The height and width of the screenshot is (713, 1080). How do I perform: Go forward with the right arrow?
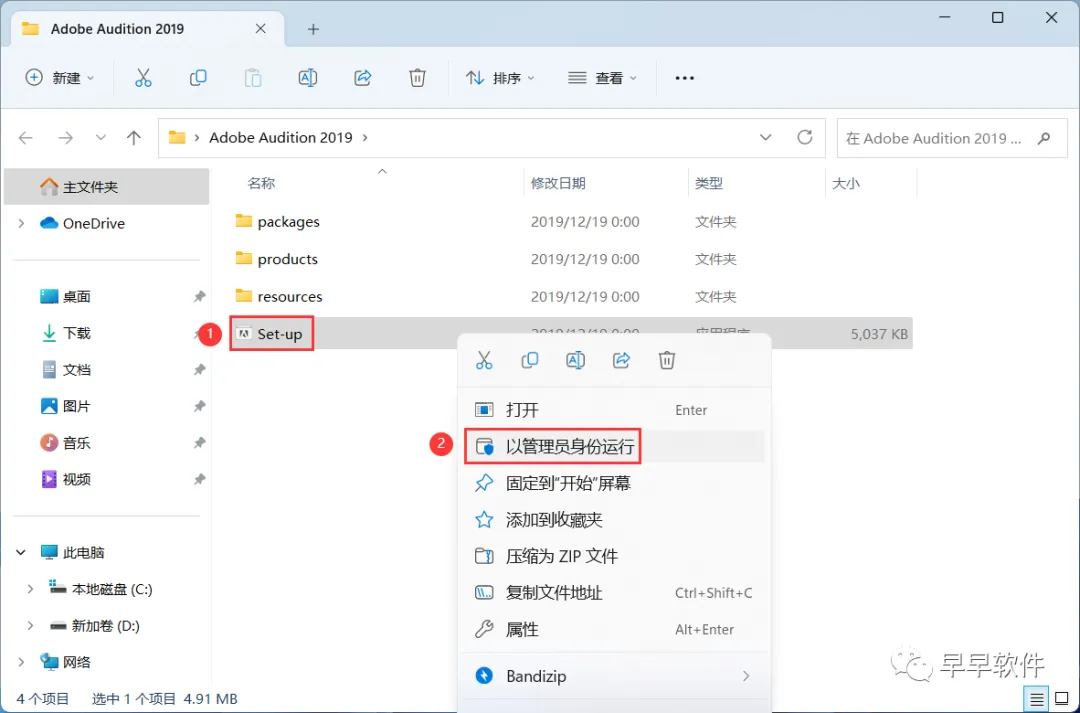tap(65, 138)
